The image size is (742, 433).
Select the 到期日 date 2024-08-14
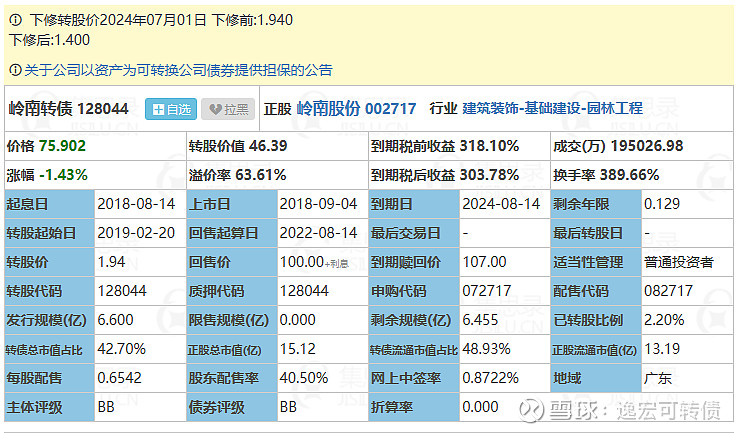[501, 204]
